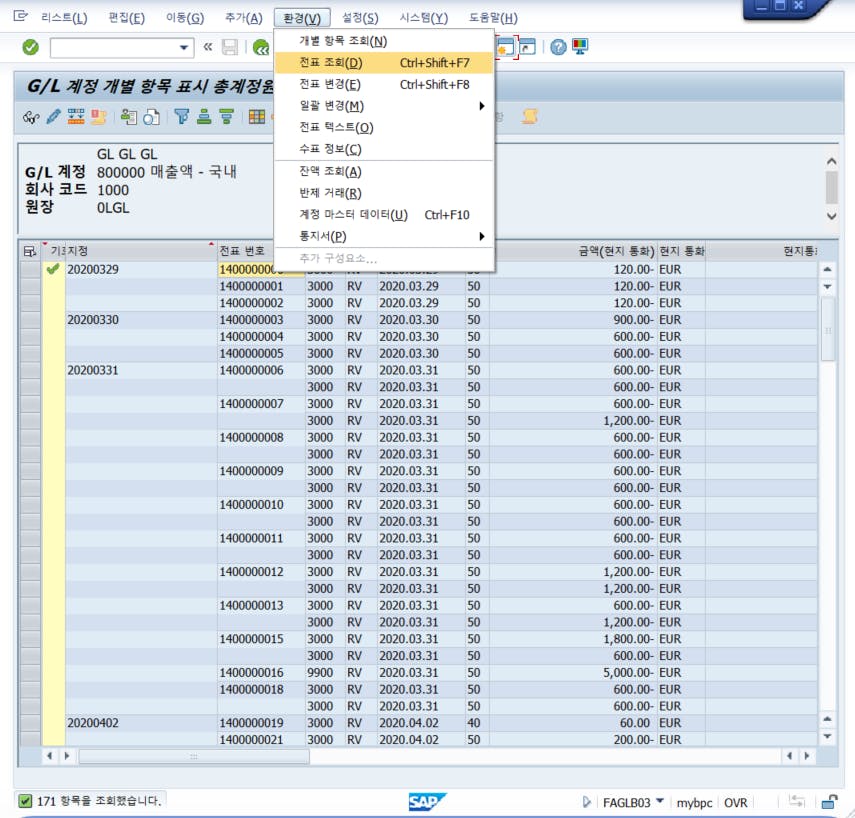855x818 pixels.
Task: Choose 전표 텍스트(O) menu entry
Action: (384, 128)
